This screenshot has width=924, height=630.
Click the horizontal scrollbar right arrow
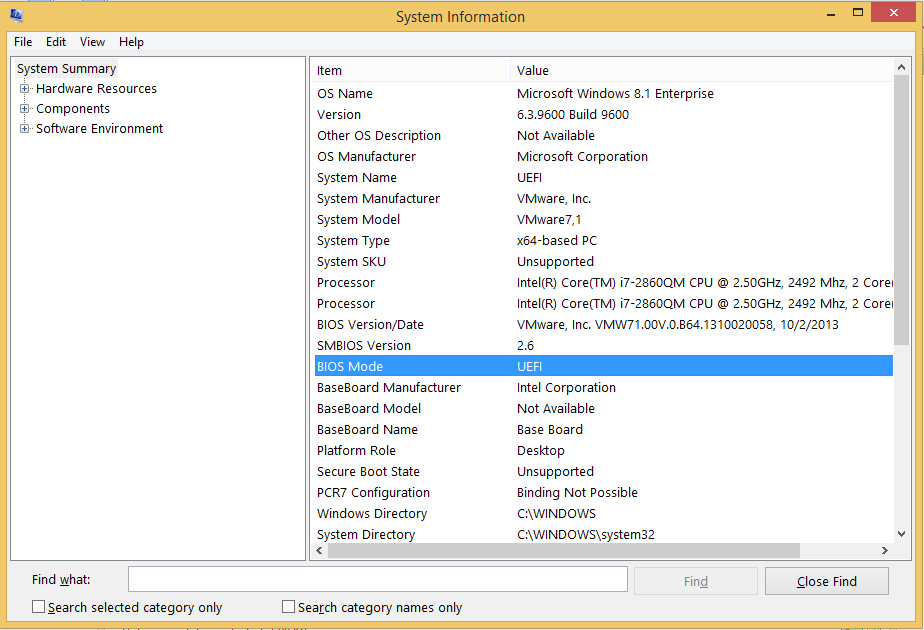click(885, 550)
